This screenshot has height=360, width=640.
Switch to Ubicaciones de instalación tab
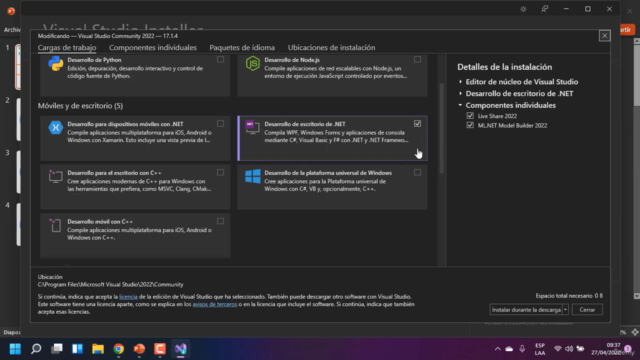[331, 48]
